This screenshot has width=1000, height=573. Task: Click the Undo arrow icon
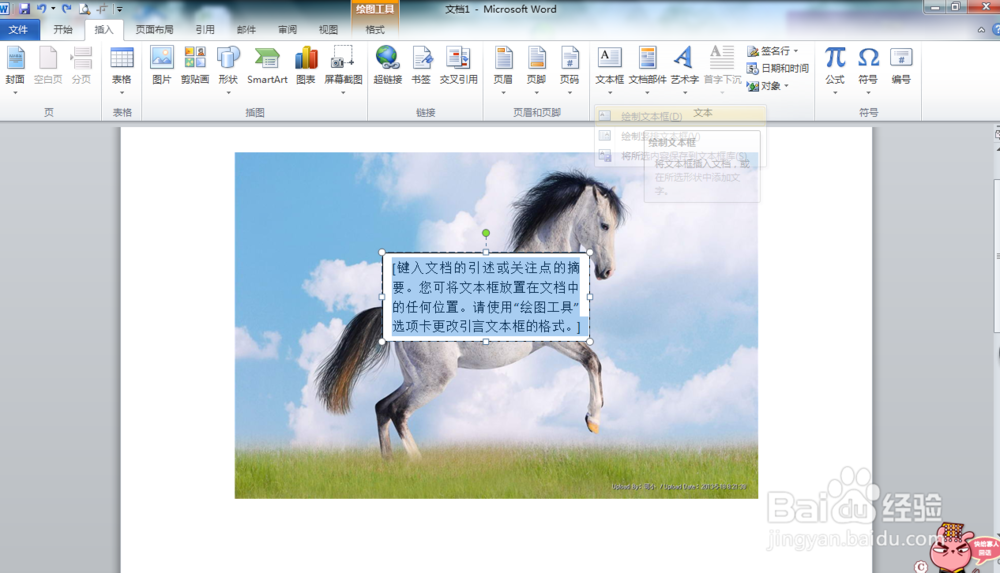(x=41, y=9)
